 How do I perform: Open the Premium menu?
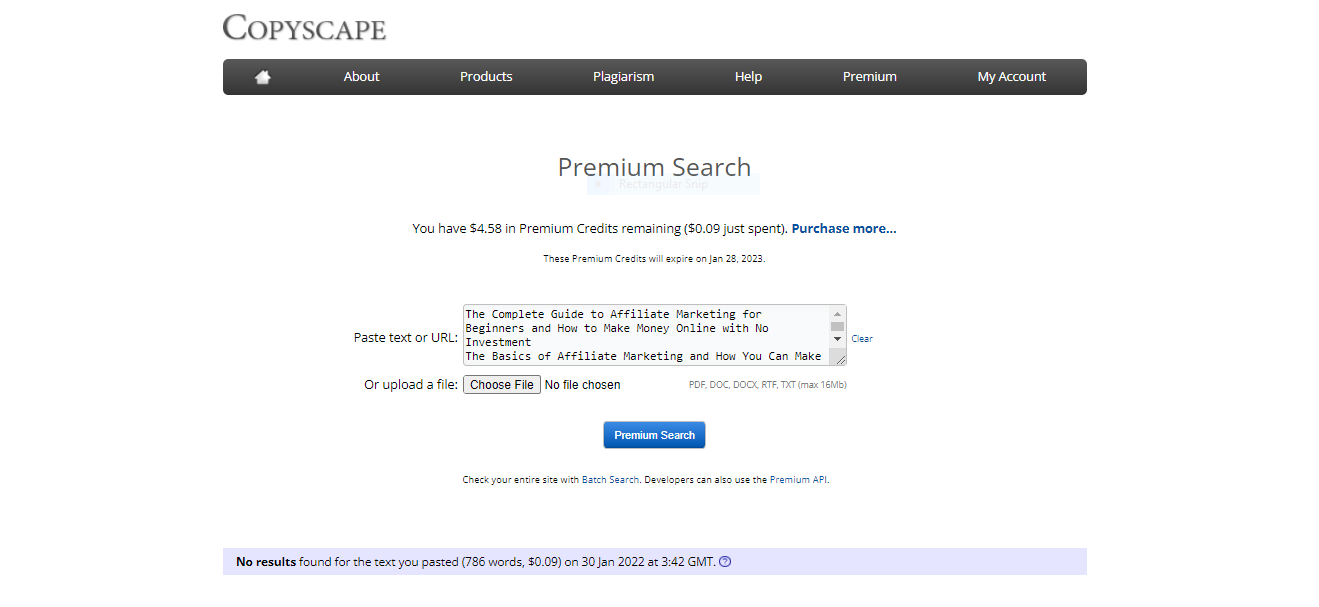coord(869,76)
